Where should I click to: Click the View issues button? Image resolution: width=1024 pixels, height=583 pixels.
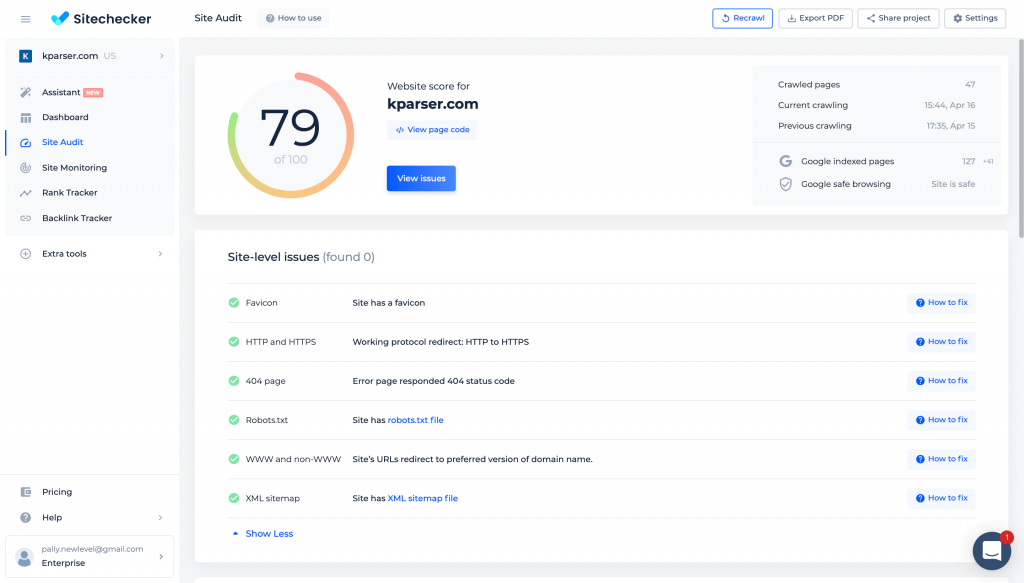[x=421, y=178]
